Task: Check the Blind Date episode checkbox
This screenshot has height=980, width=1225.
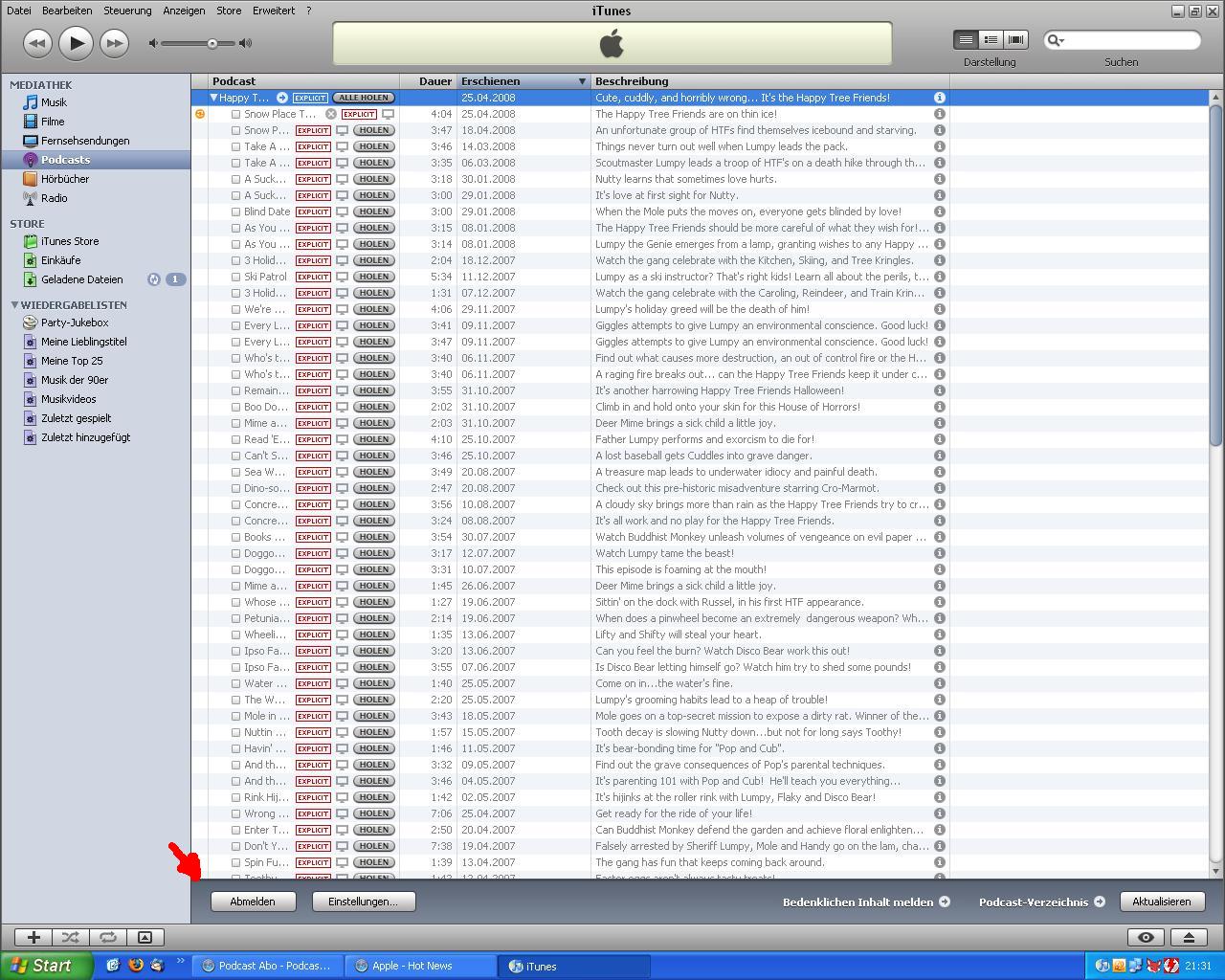Action: click(x=236, y=212)
